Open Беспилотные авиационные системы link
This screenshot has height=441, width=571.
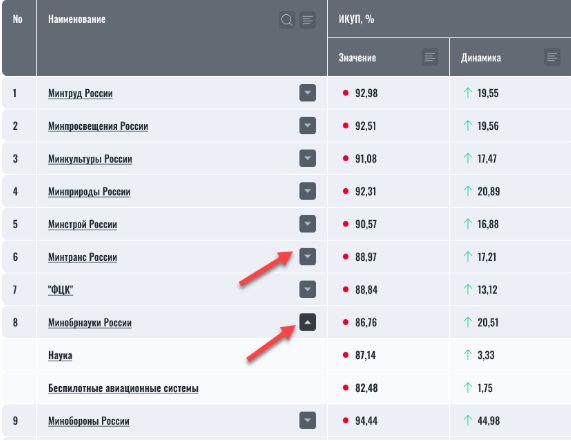point(123,388)
